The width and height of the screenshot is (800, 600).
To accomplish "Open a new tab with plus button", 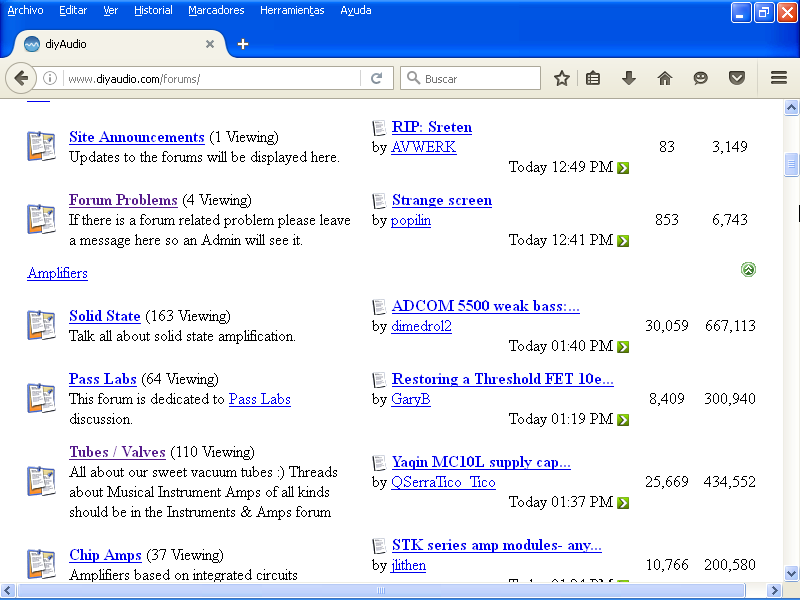I will tap(243, 44).
